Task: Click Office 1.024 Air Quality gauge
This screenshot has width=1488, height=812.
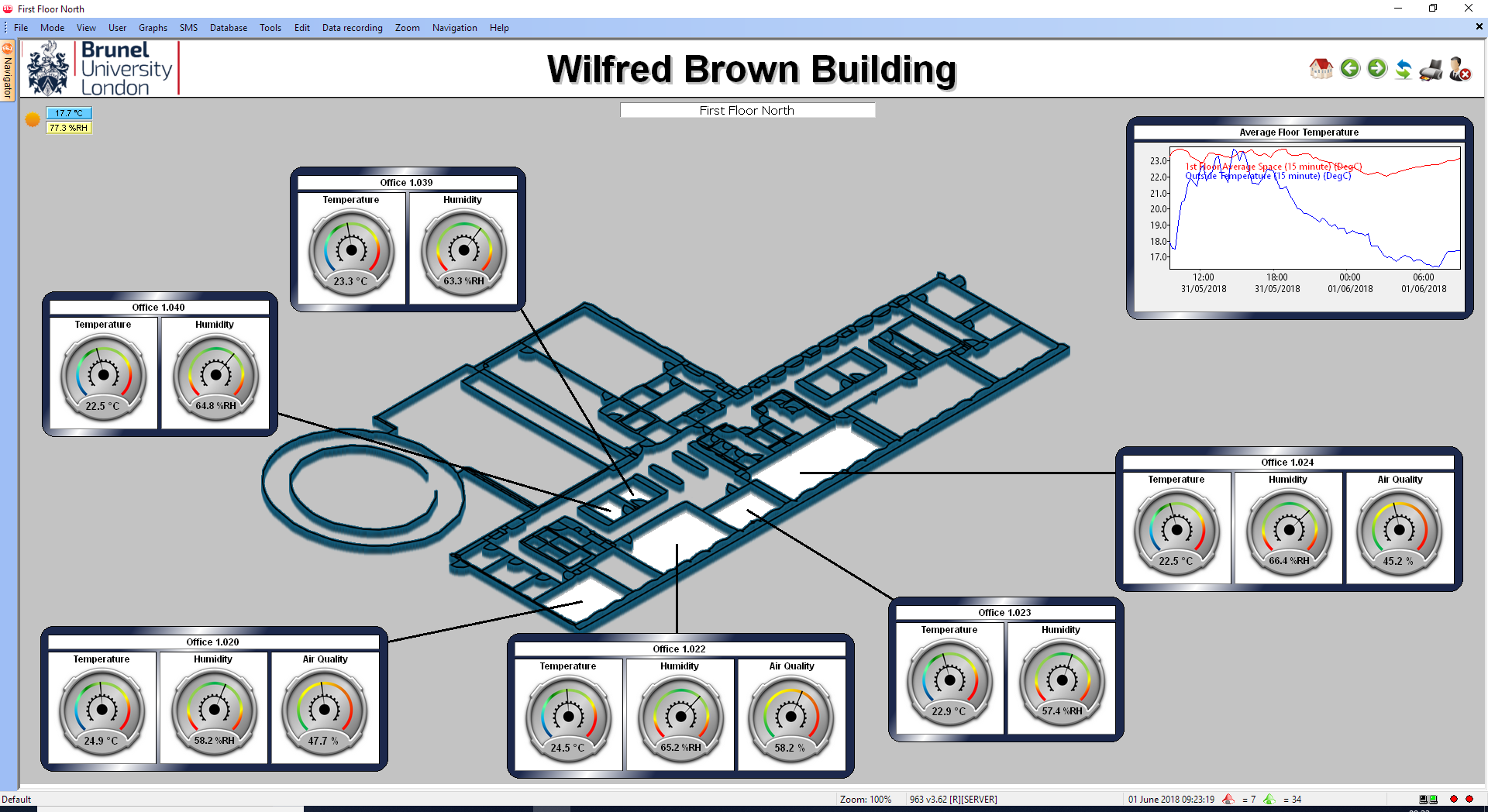Action: [x=1399, y=531]
